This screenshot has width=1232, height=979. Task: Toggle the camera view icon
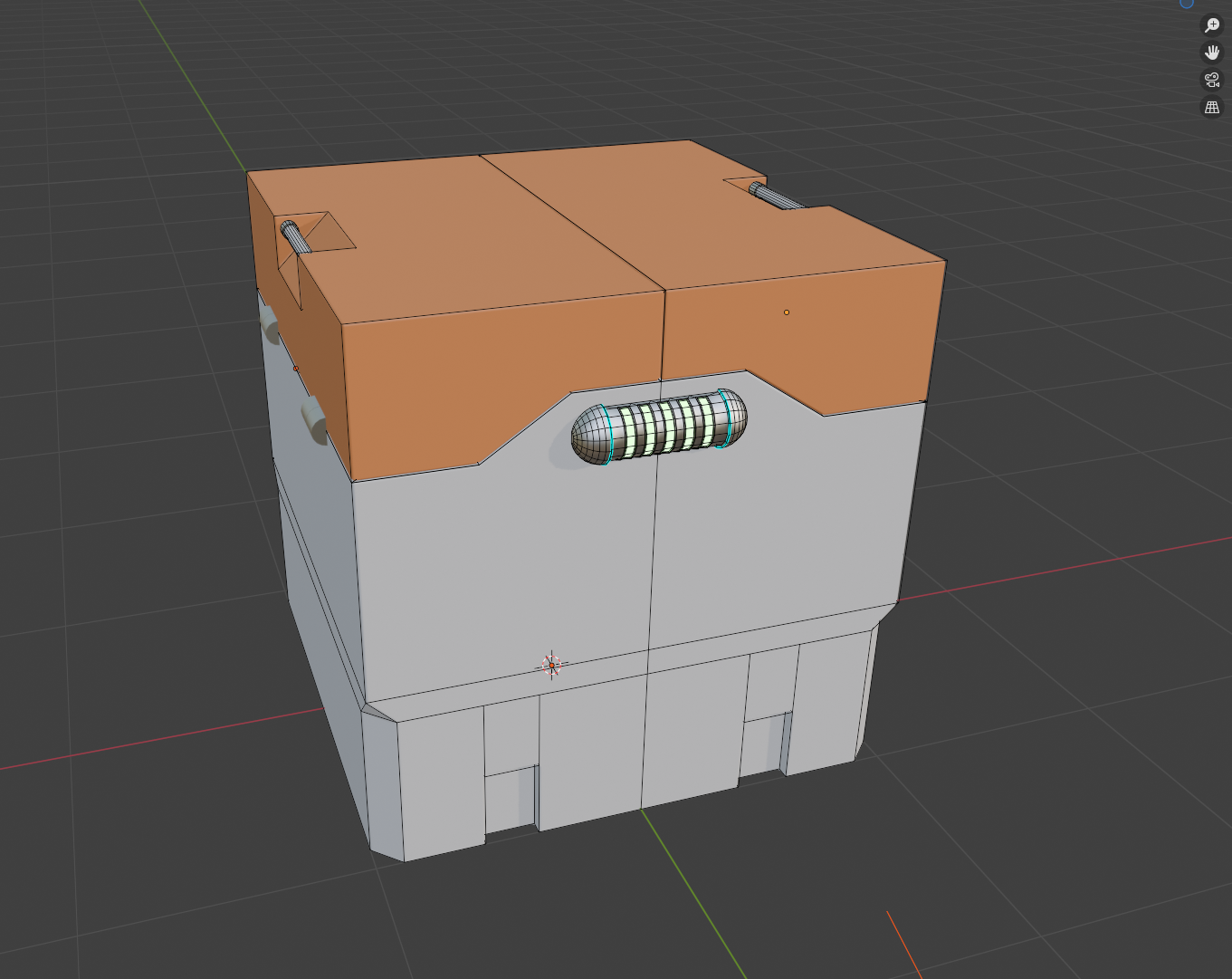(1211, 80)
